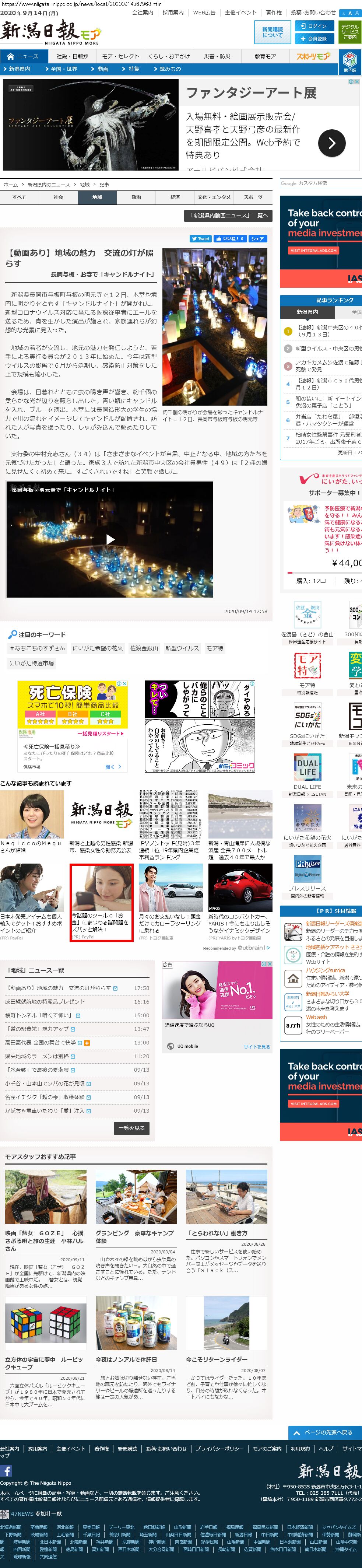362x1568 pixels.
Task: Switch to the 政治 category tab
Action: (136, 197)
